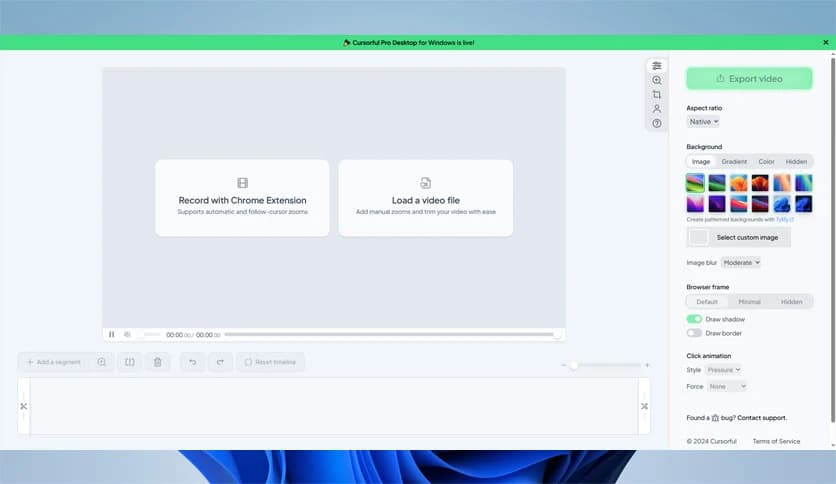Click the Export video button
The width and height of the screenshot is (836, 484).
749,78
